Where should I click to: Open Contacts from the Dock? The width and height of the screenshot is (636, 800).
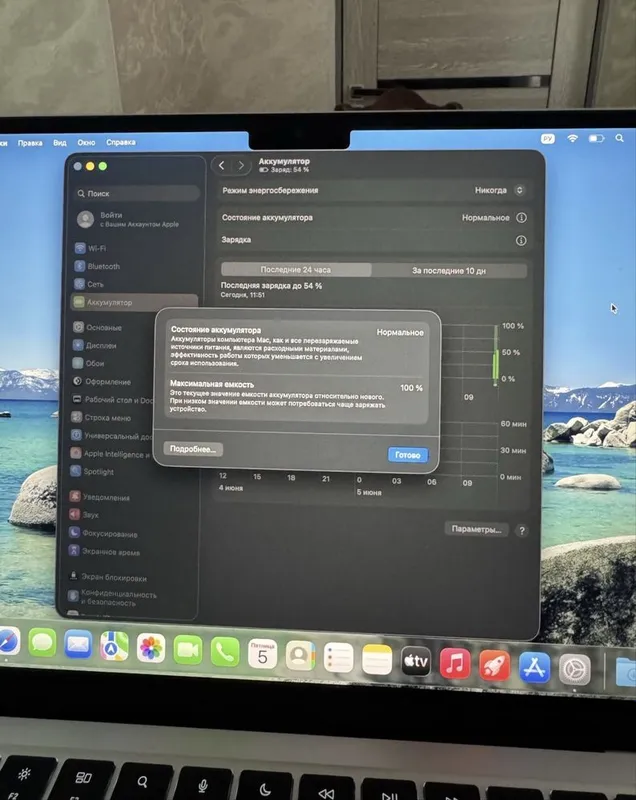point(300,655)
